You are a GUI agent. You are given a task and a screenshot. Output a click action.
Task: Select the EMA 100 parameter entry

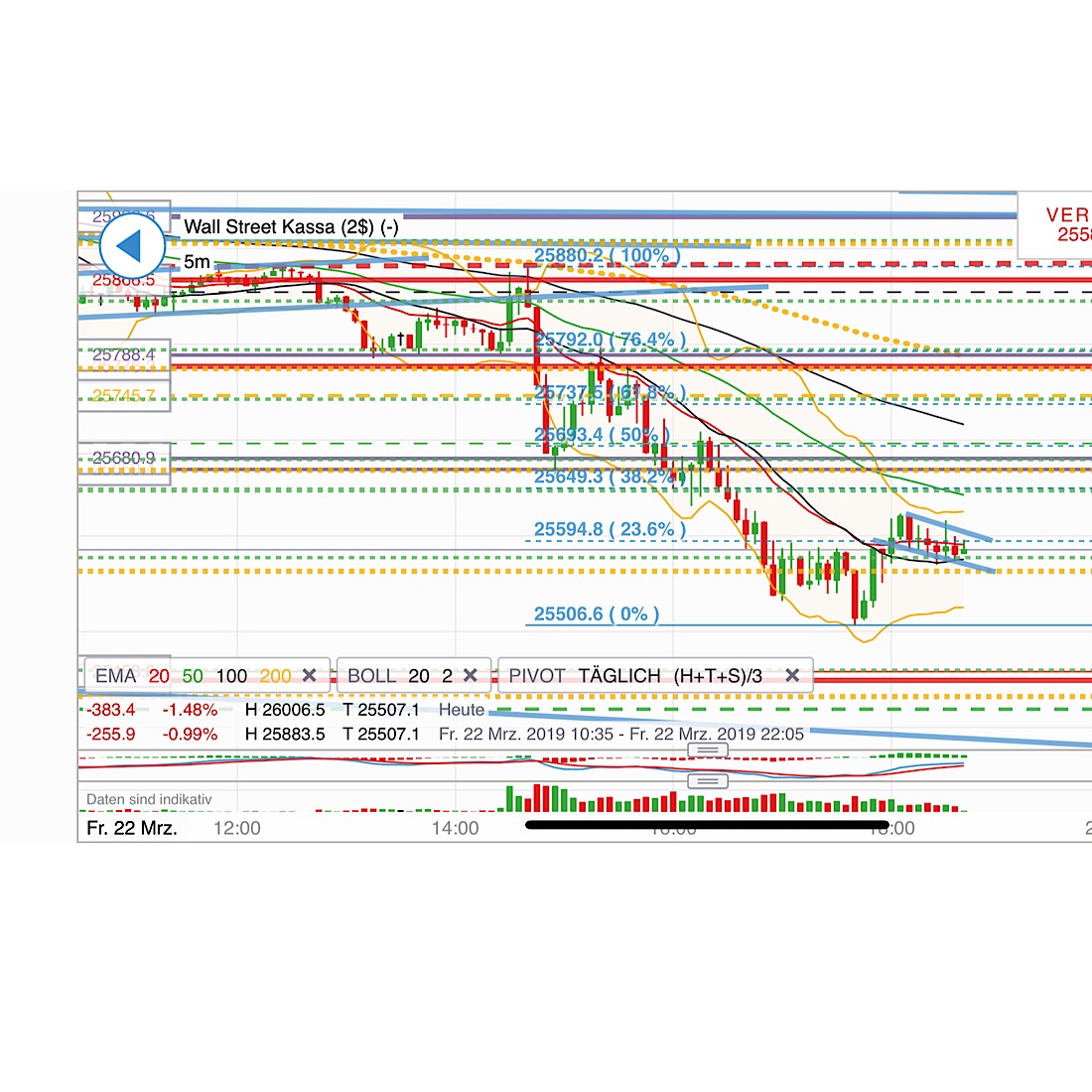pyautogui.click(x=230, y=675)
